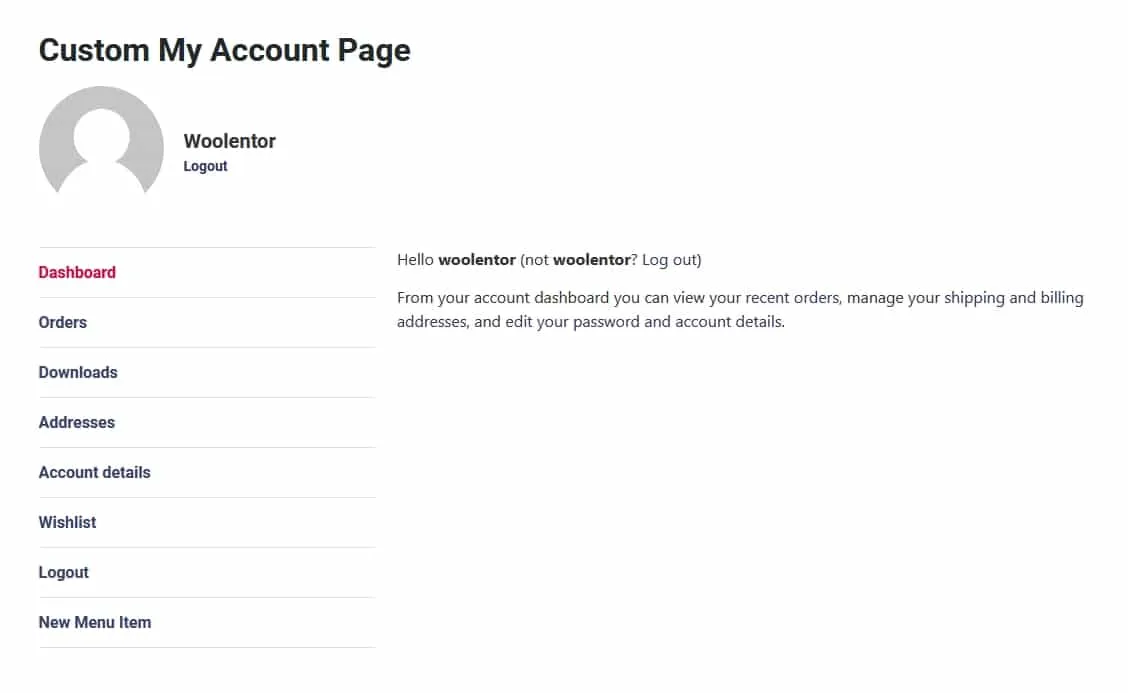The width and height of the screenshot is (1128, 693).
Task: Click the "From your account dashboard" paragraph text
Action: 500,298
